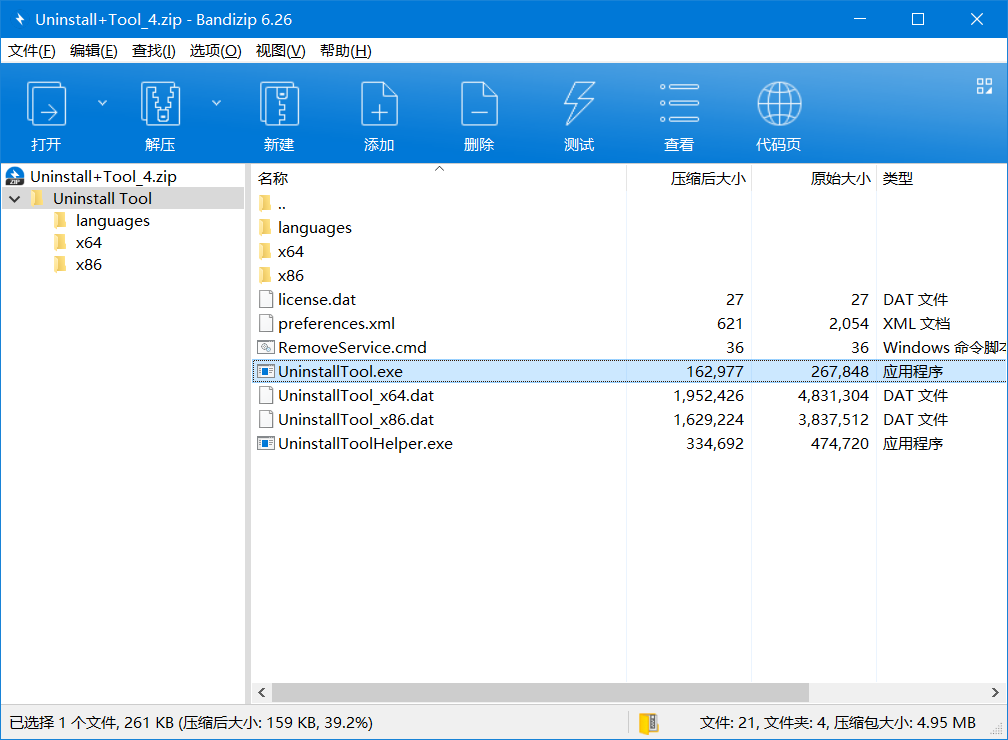The height and width of the screenshot is (740, 1008).
Task: Click the horizontal scrollbar thumb
Action: [x=540, y=692]
